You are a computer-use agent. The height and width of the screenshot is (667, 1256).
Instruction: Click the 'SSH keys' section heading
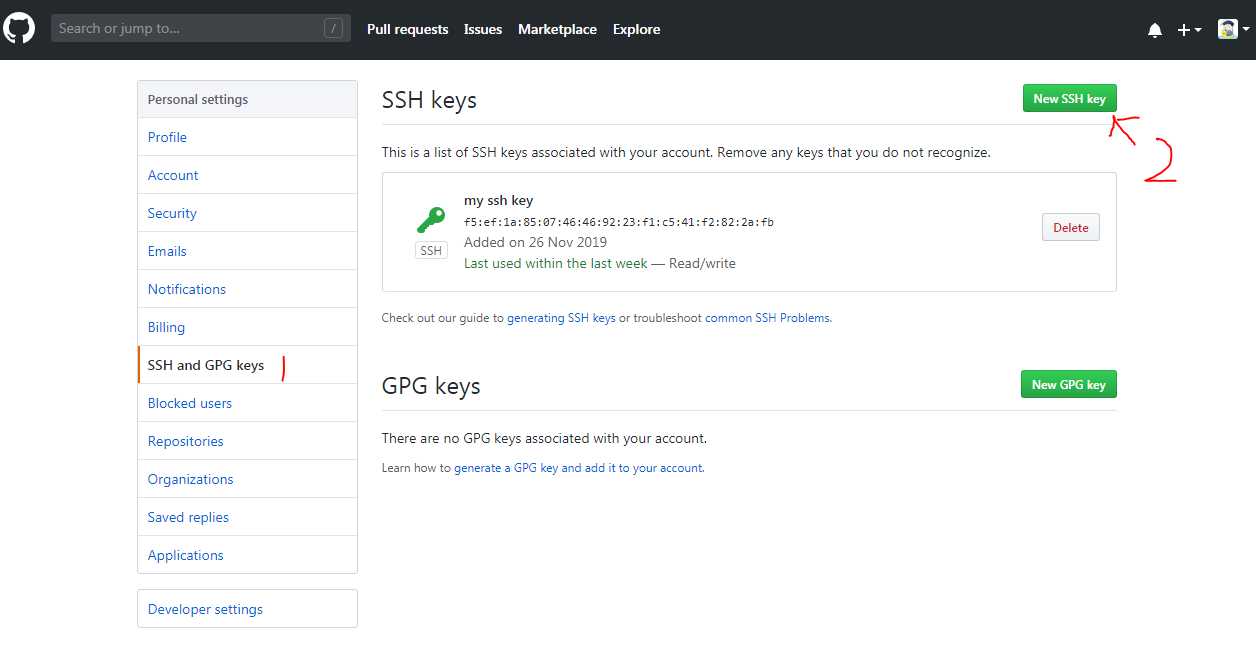pyautogui.click(x=429, y=100)
